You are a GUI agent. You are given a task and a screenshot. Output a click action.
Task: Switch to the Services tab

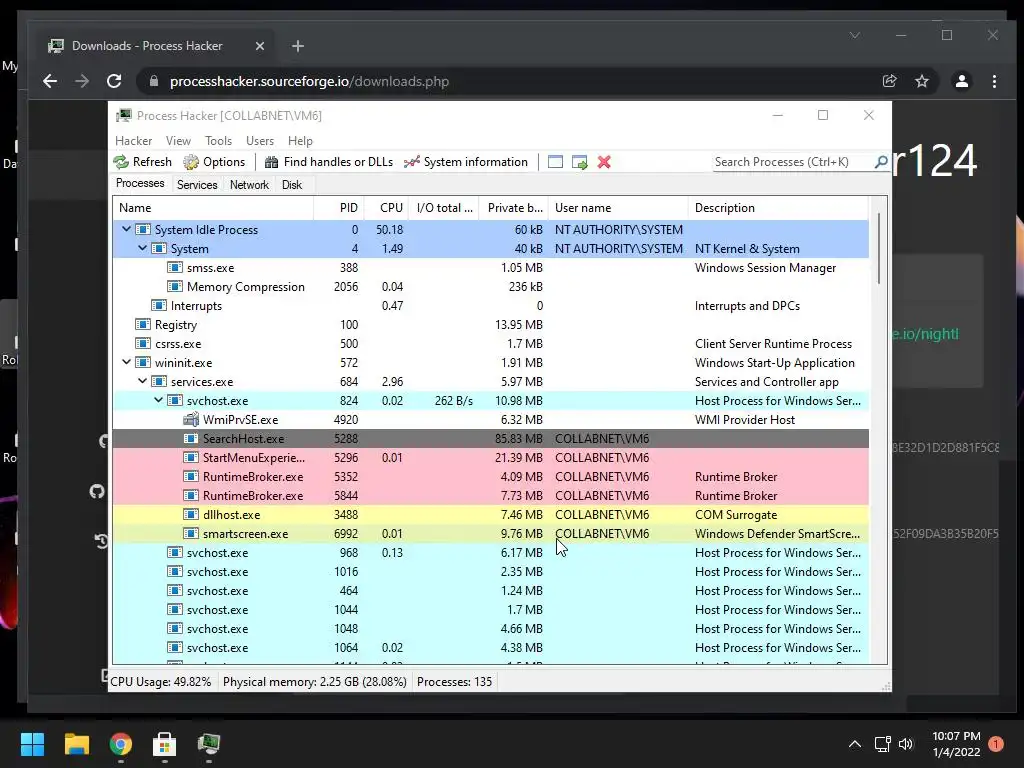[x=197, y=185]
